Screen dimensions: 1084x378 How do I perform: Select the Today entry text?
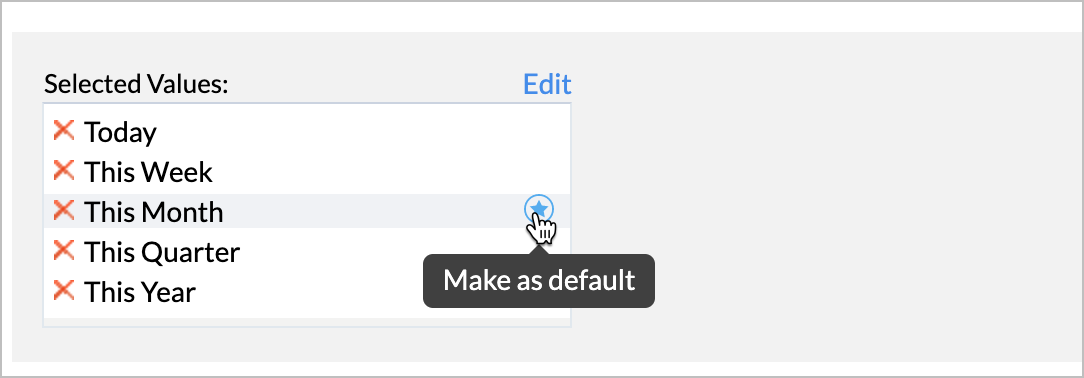(120, 133)
